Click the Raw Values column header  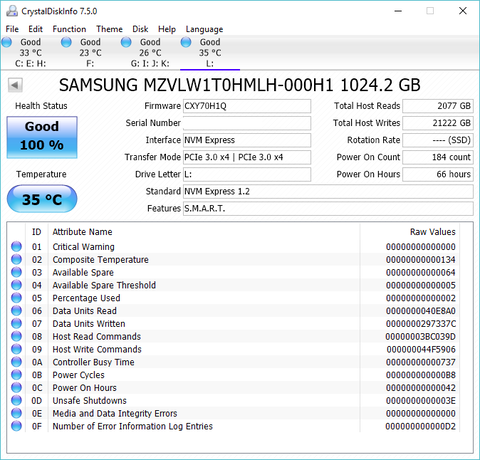[x=432, y=232]
